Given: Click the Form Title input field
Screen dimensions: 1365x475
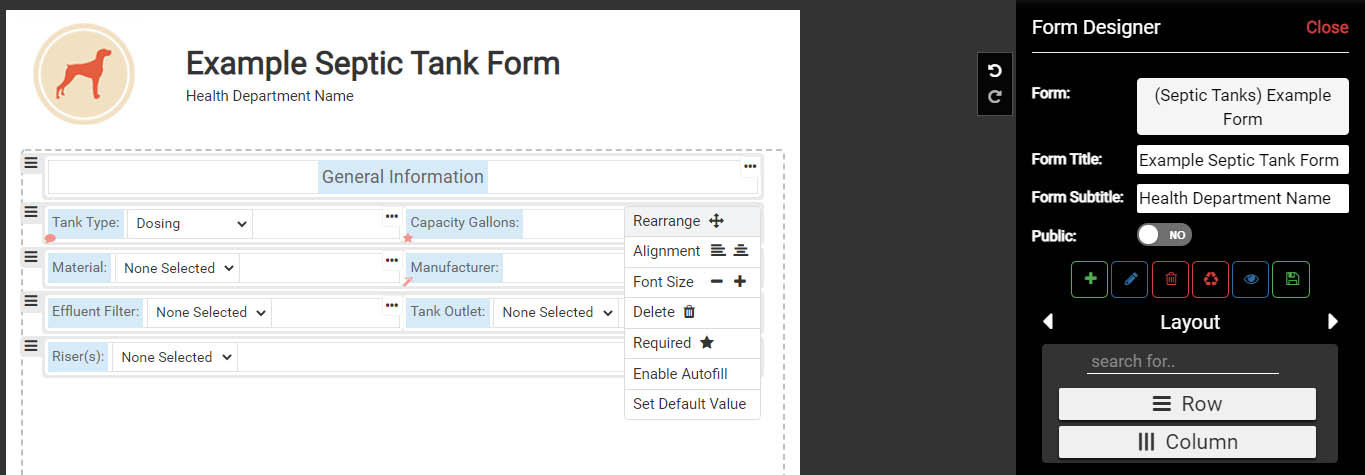Looking at the screenshot, I should click(1243, 160).
